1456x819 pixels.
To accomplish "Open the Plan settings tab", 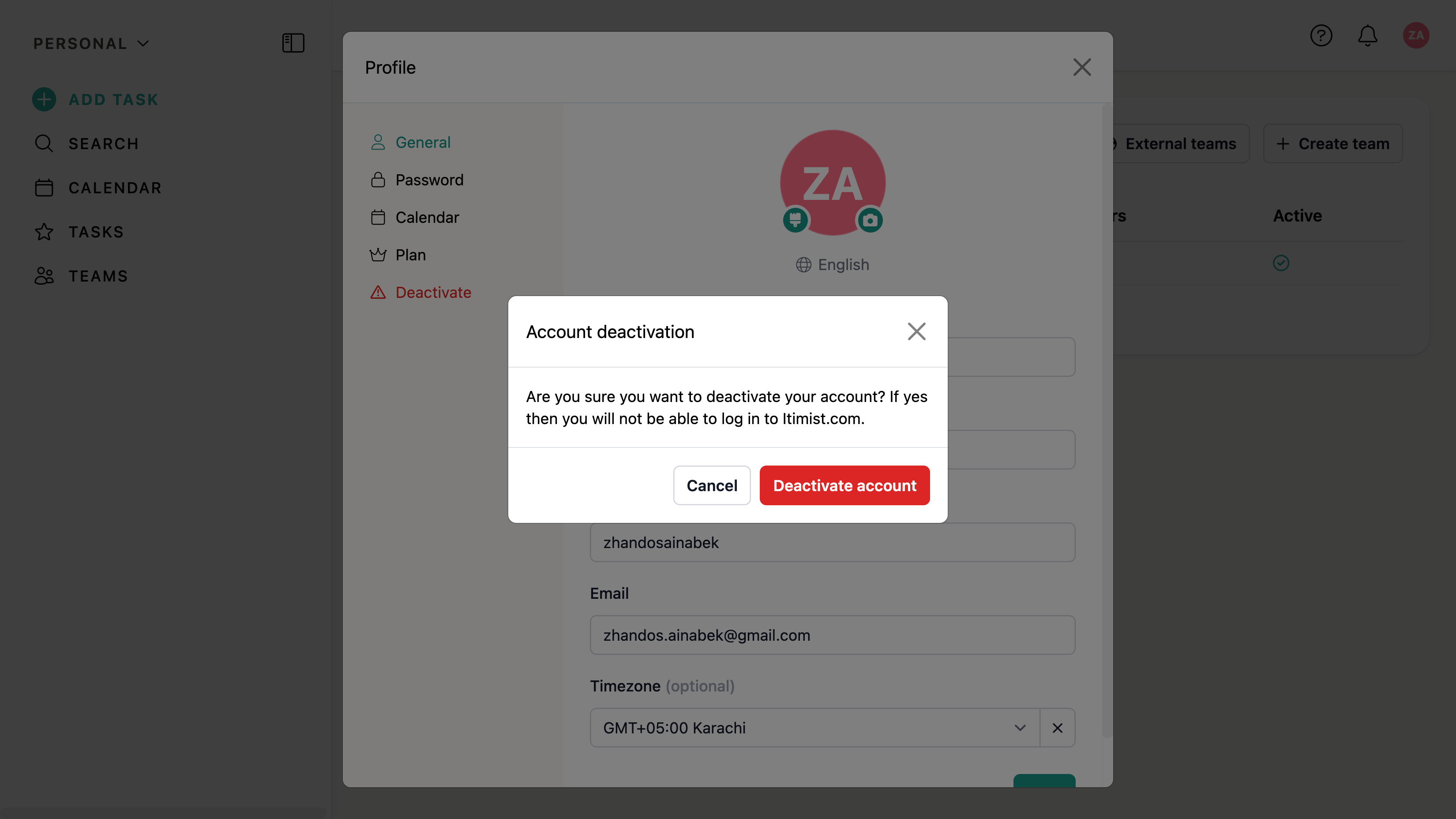I will [410, 255].
